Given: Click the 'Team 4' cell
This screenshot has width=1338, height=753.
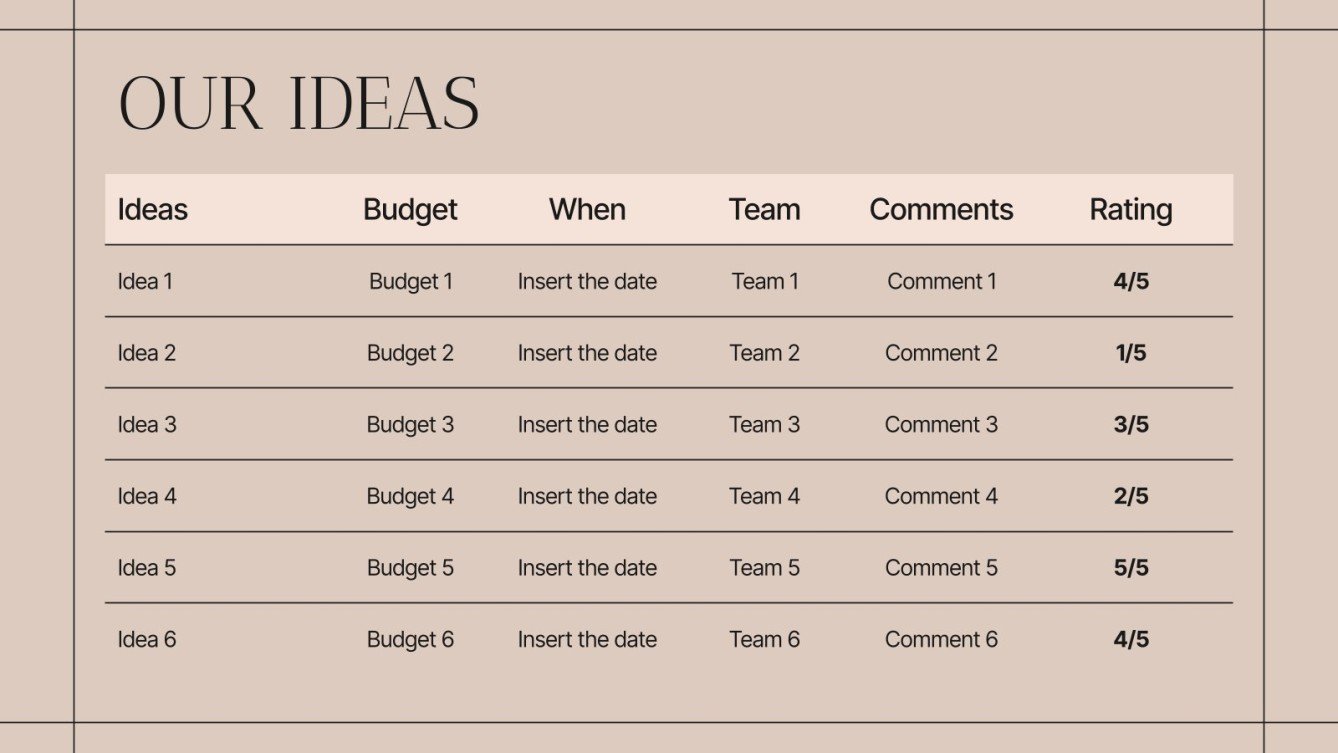Looking at the screenshot, I should coord(764,496).
